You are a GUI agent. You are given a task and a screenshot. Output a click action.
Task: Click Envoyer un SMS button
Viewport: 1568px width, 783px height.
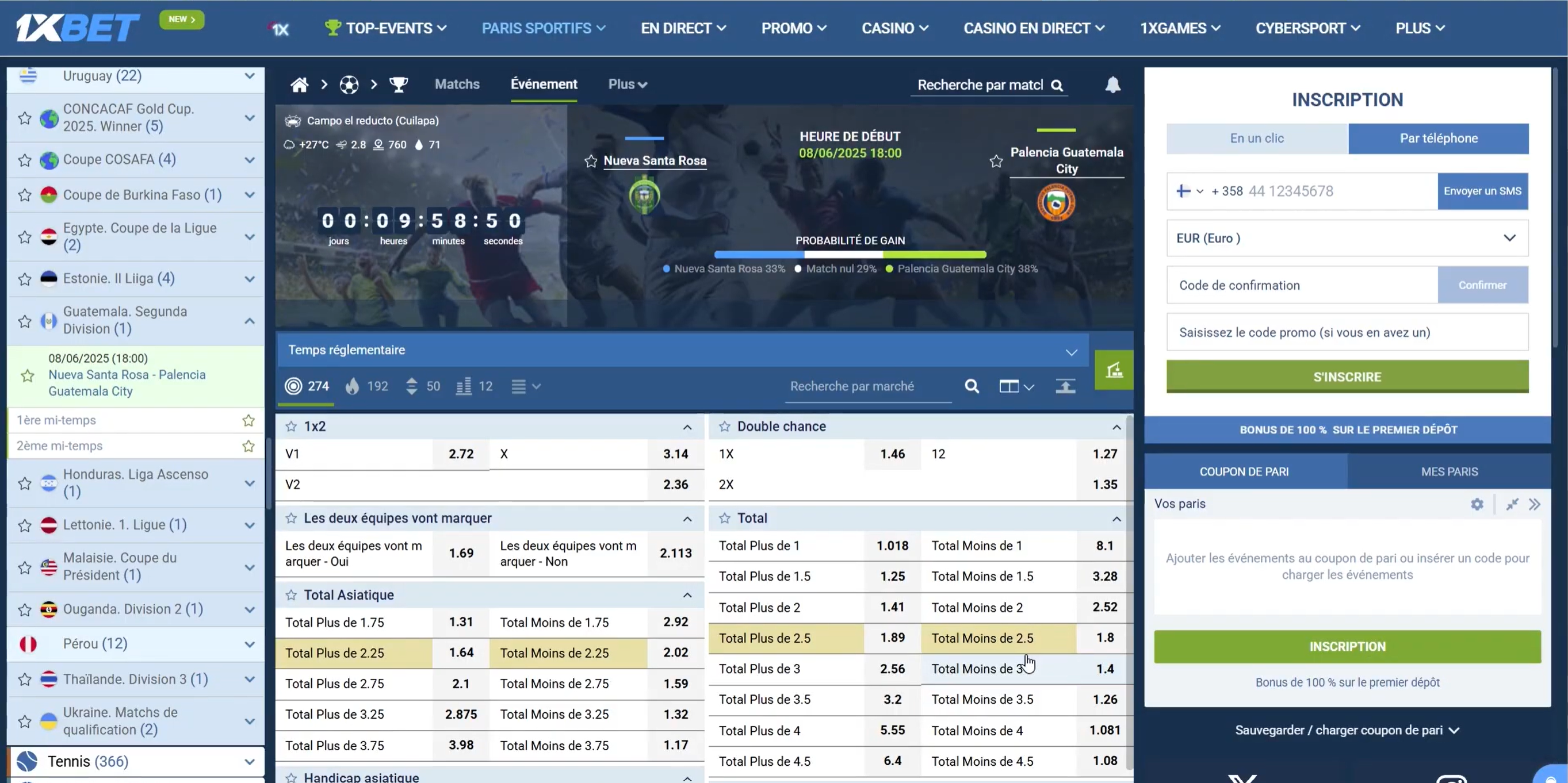[1482, 191]
